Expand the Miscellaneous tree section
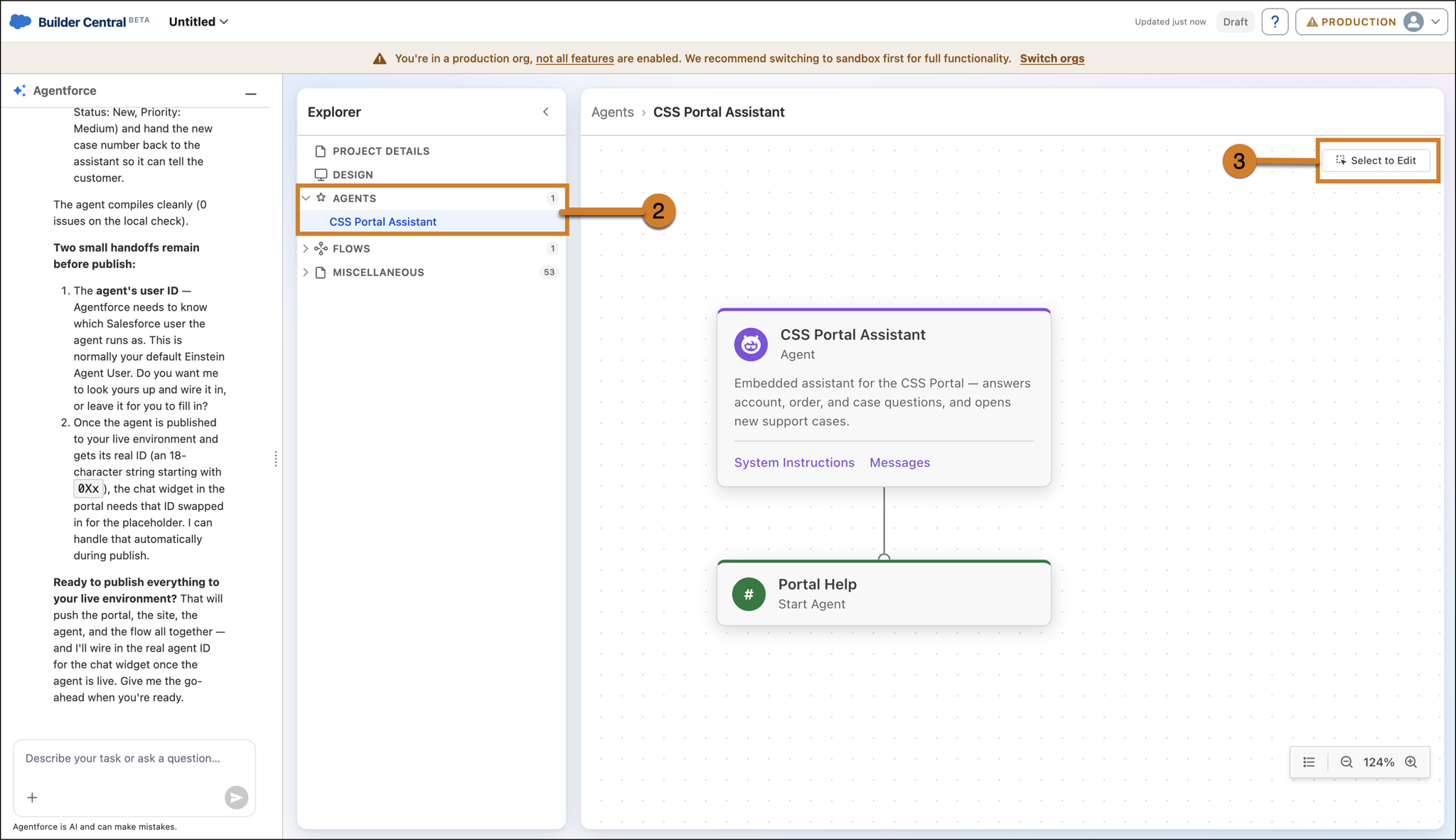This screenshot has height=840, width=1456. click(306, 272)
